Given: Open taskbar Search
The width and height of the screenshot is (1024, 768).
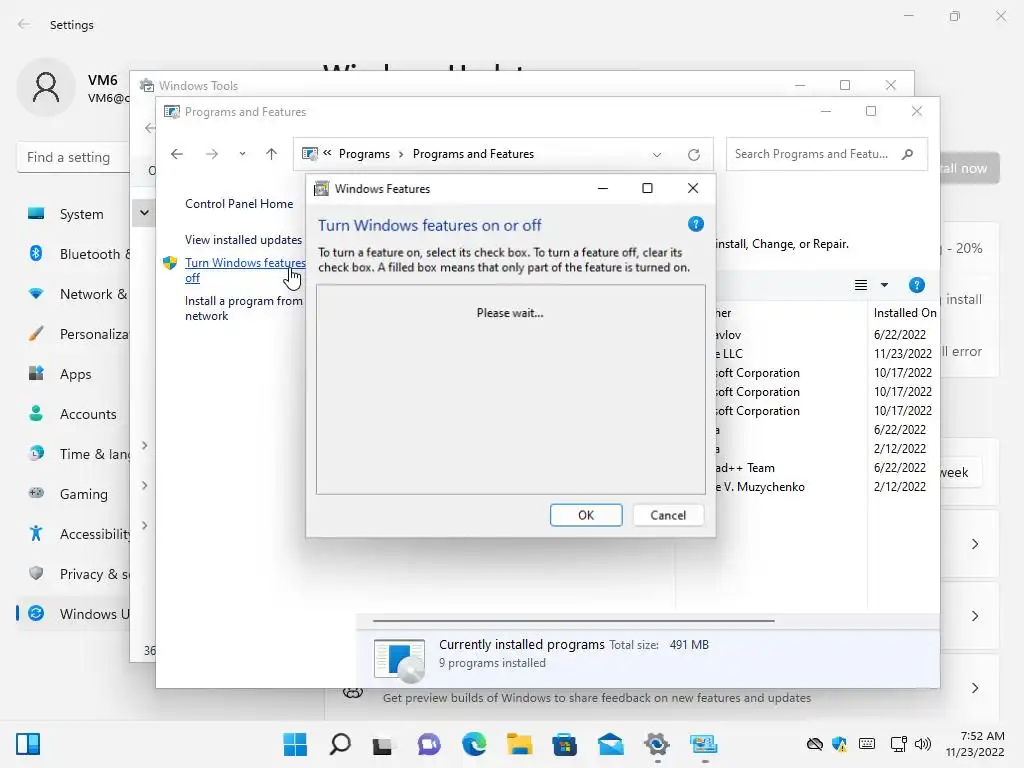Looking at the screenshot, I should click(x=340, y=744).
